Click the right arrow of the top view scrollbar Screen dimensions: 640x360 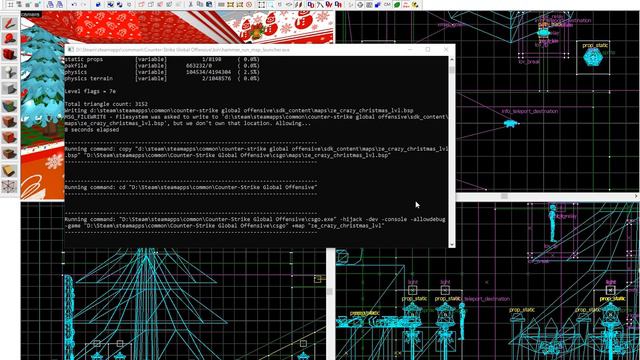click(x=636, y=196)
